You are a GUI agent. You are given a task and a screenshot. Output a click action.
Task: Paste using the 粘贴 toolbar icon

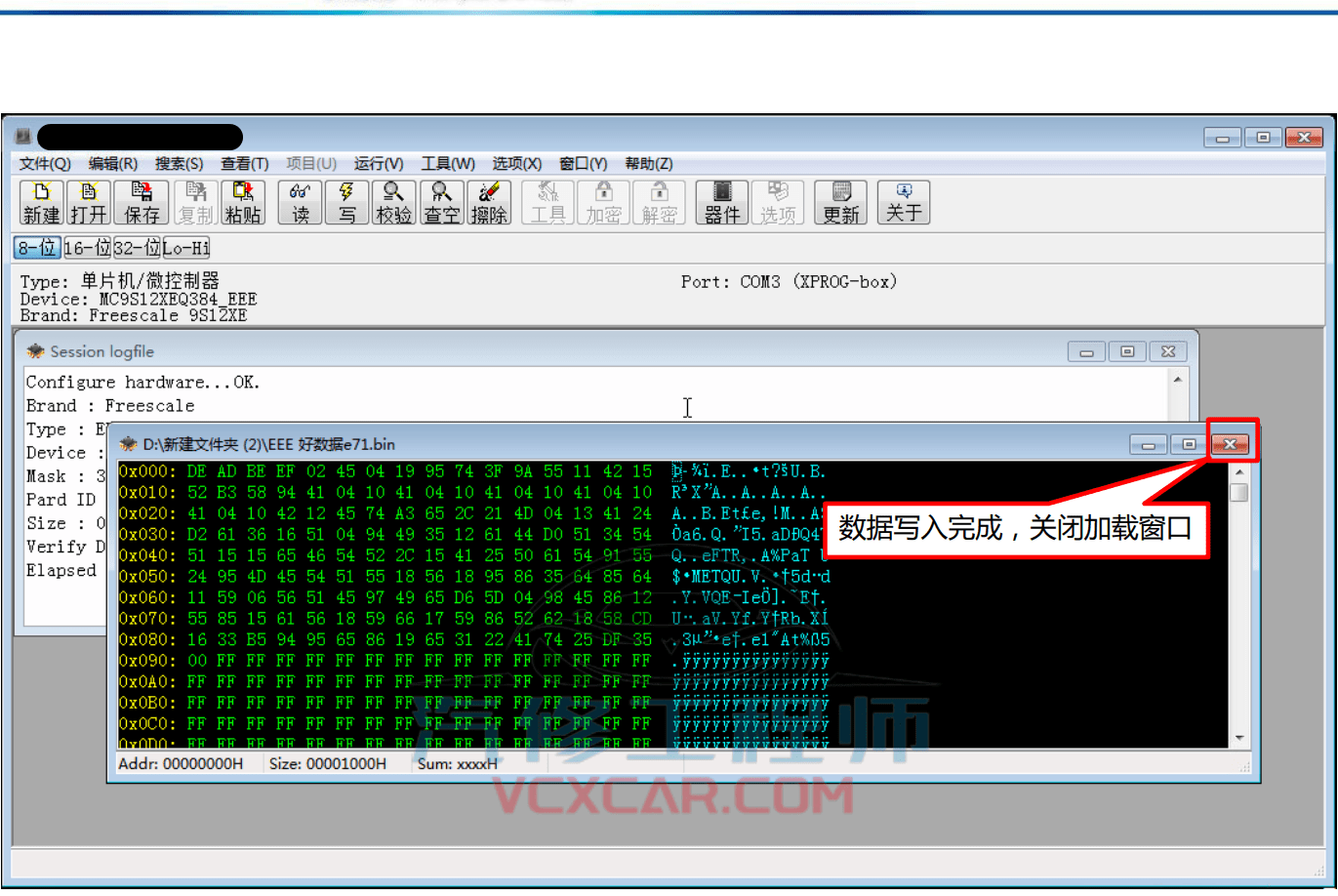(x=243, y=203)
